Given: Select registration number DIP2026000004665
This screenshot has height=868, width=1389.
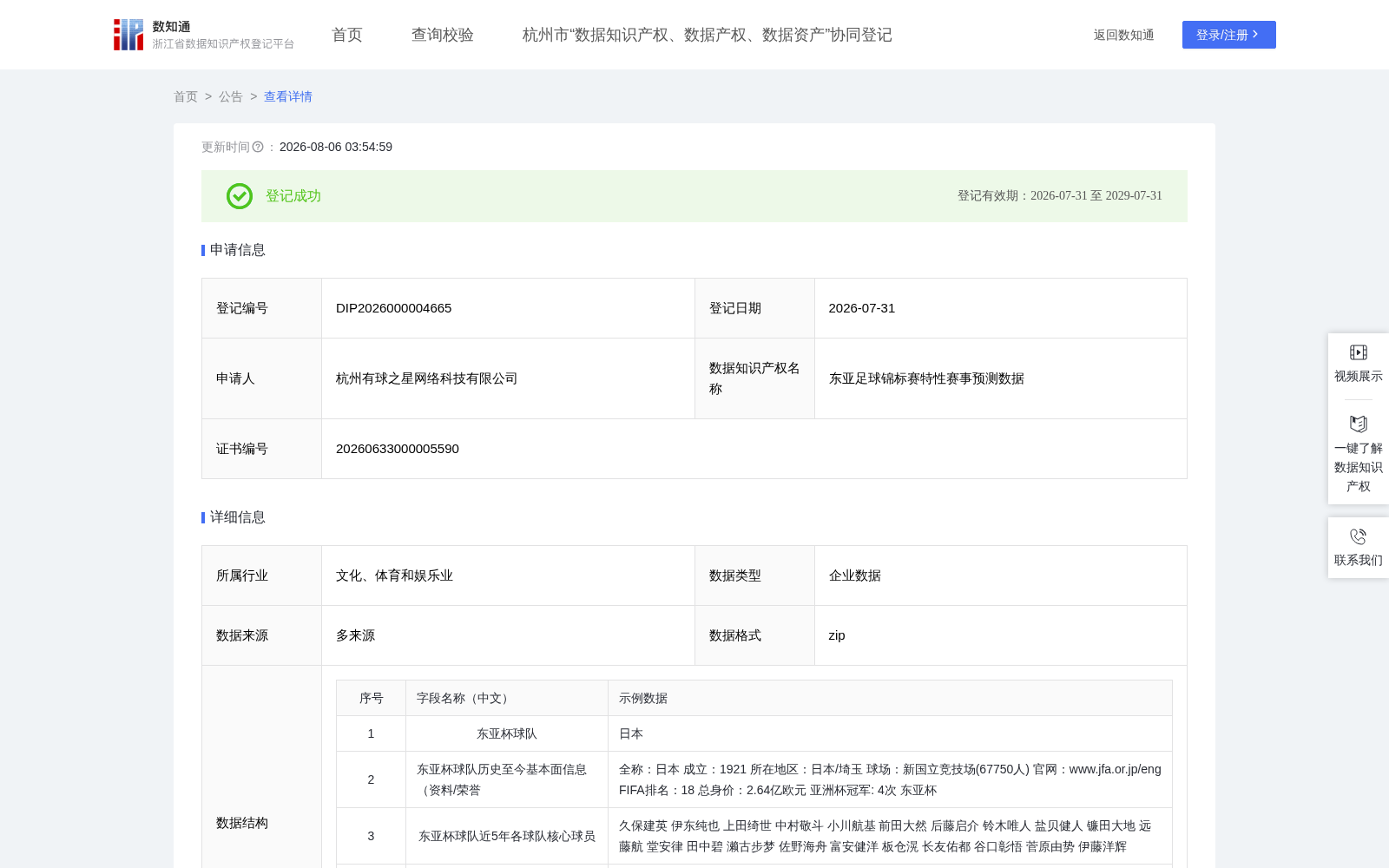Looking at the screenshot, I should [x=394, y=308].
